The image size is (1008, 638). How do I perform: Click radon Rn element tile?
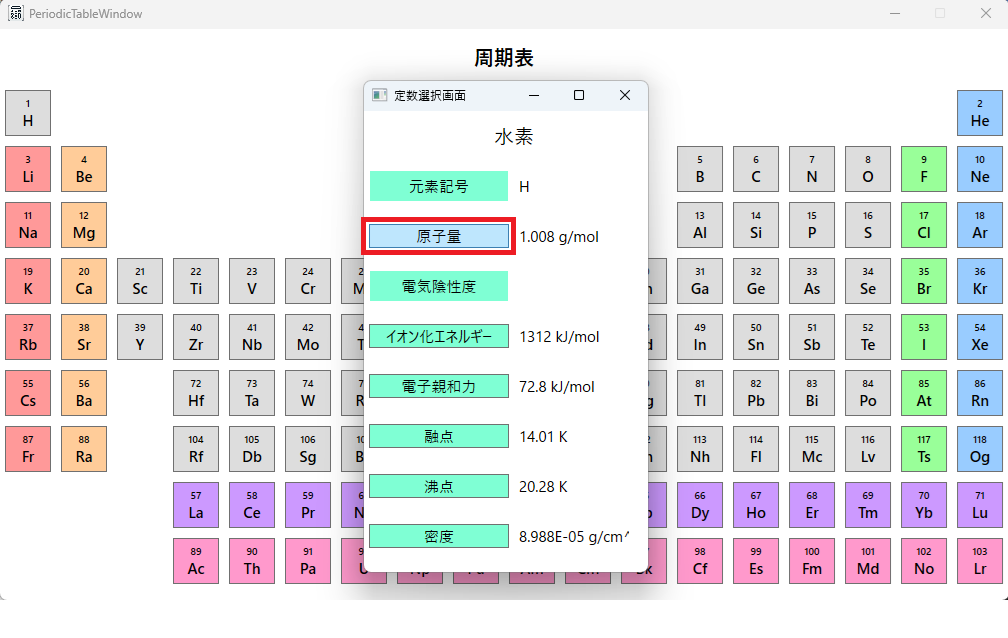[980, 393]
